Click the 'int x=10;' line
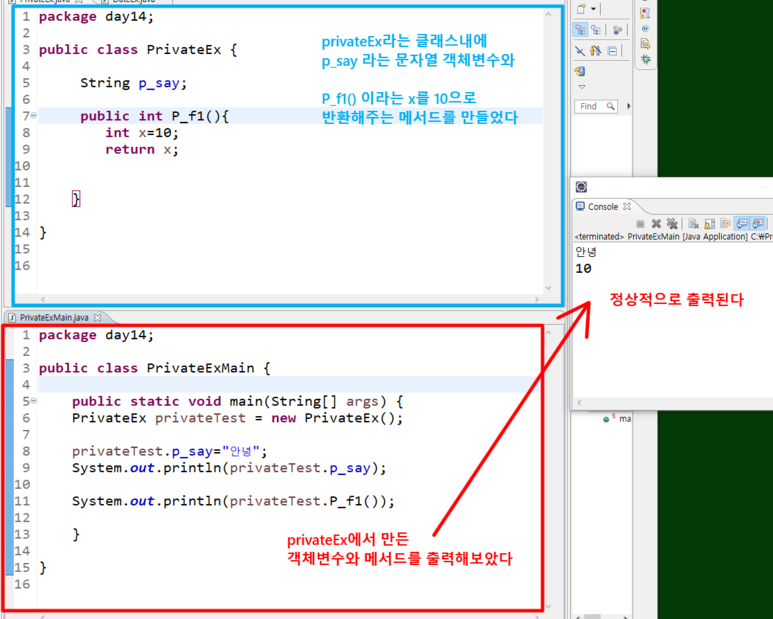This screenshot has width=773, height=619. tap(142, 133)
